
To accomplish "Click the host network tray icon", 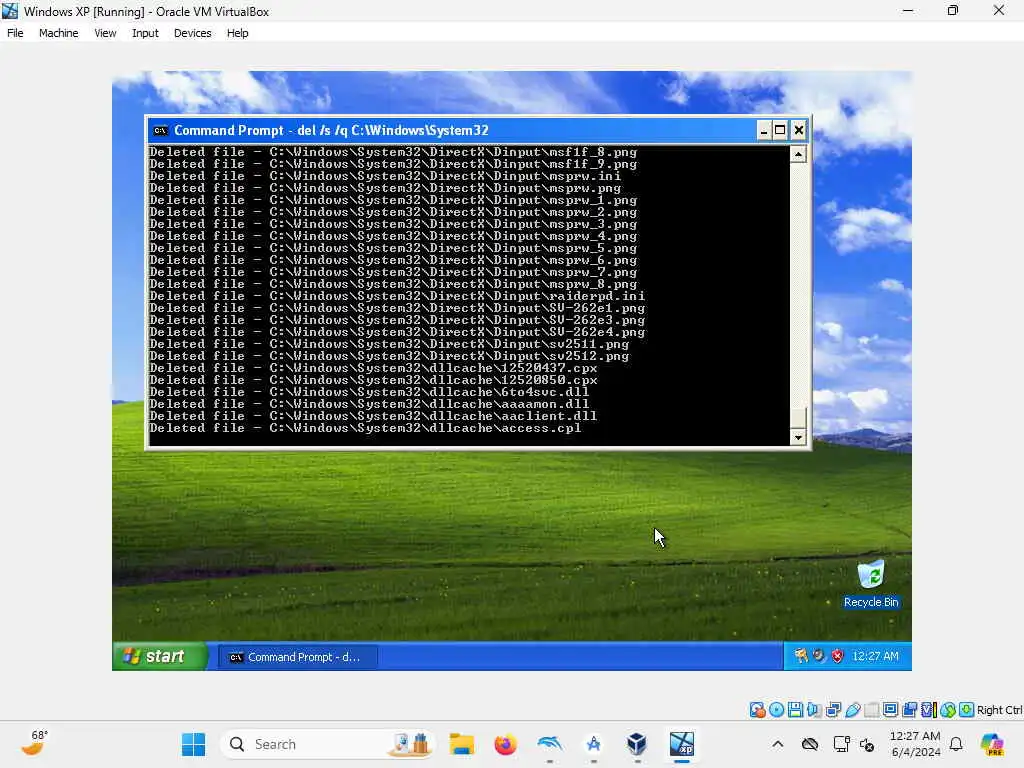I will [841, 744].
